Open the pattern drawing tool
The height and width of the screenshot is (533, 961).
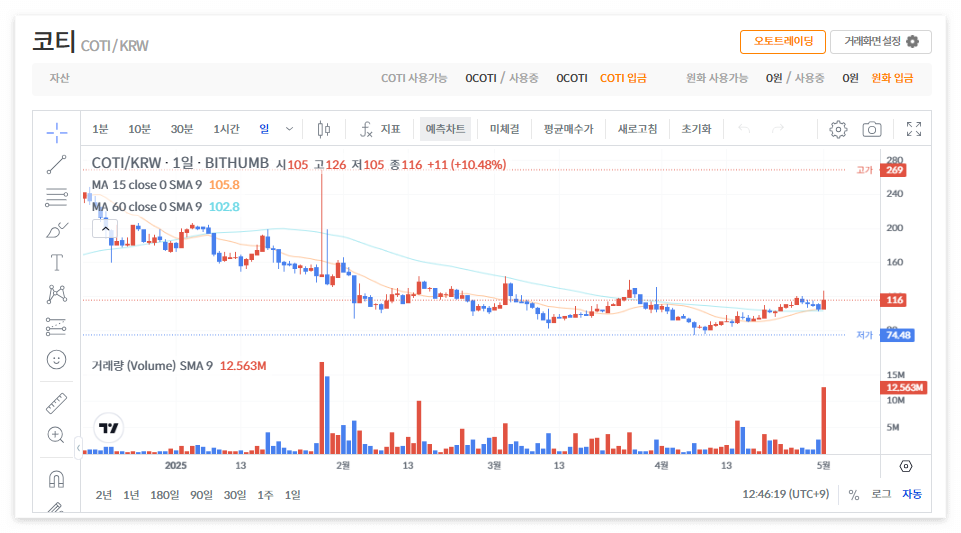(x=56, y=294)
